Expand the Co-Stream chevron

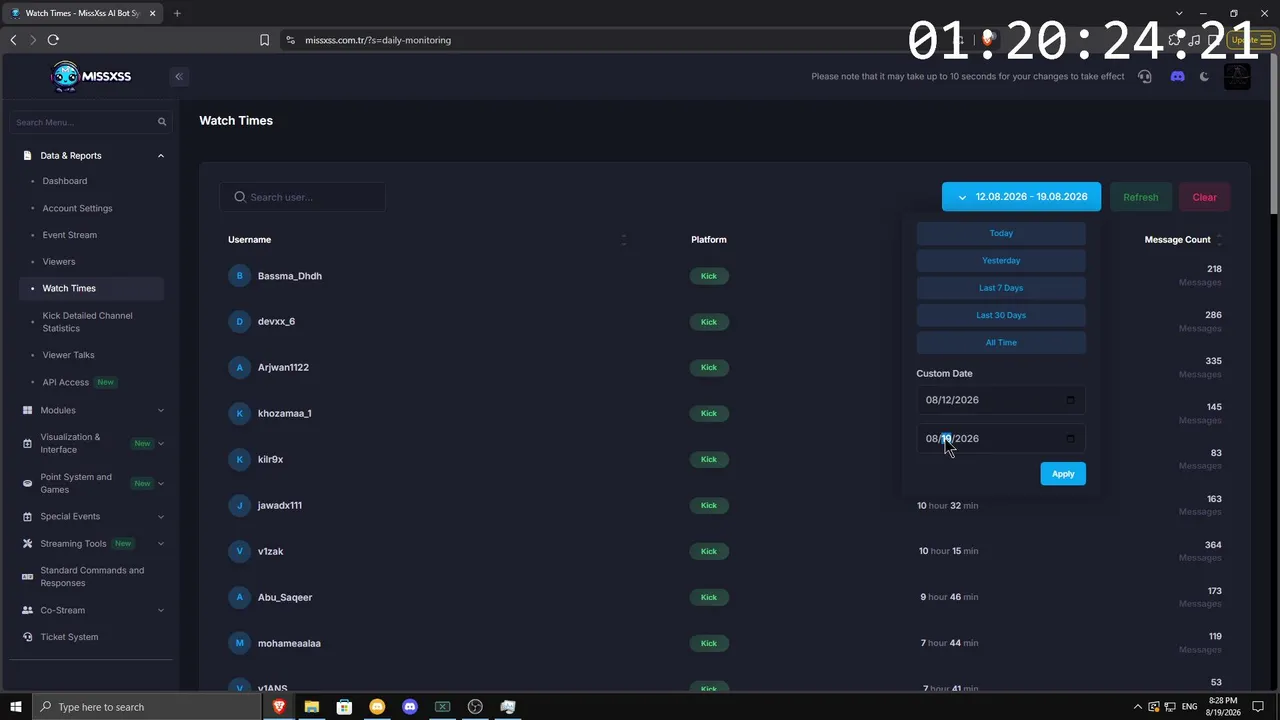pyautogui.click(x=160, y=610)
